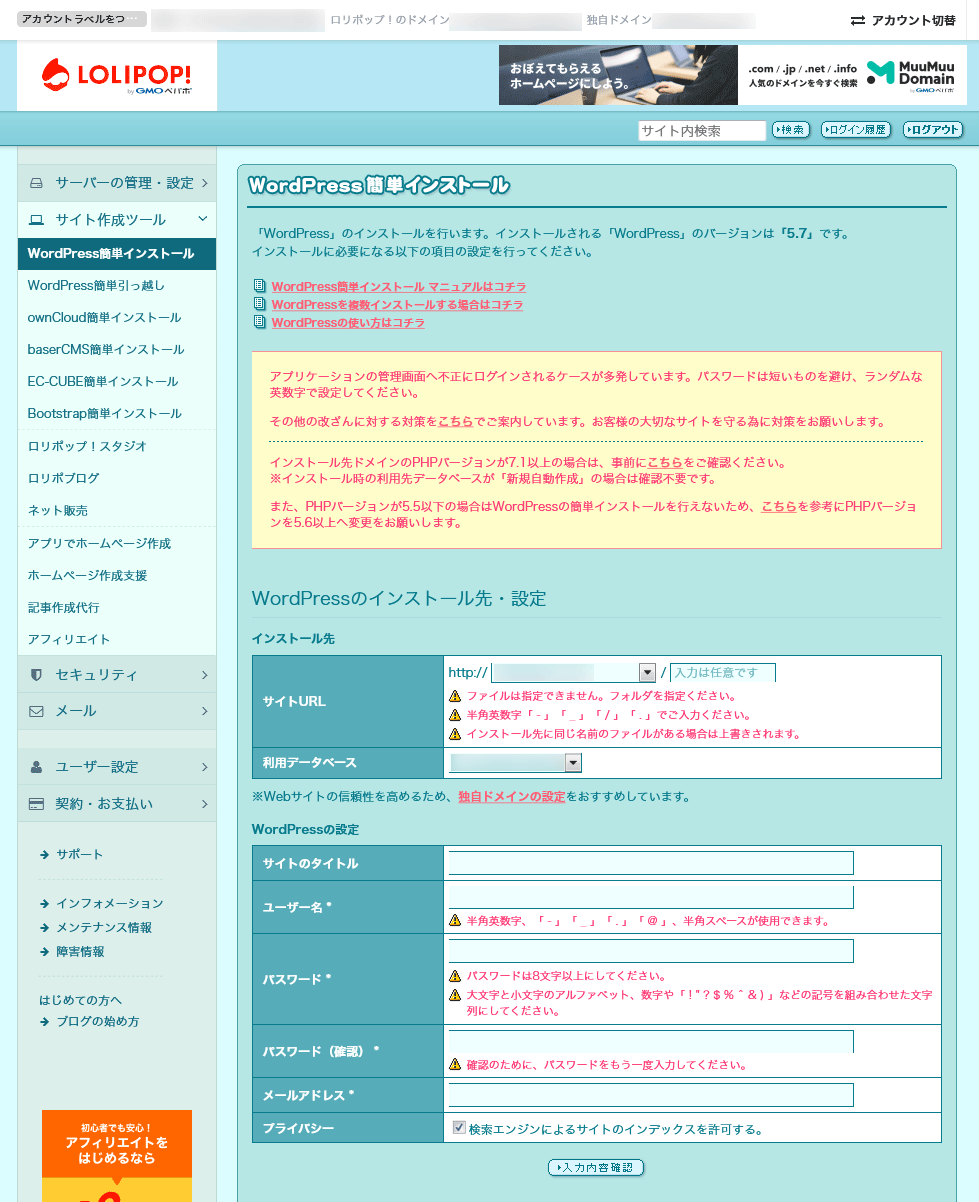Screen dimensions: 979x1202
Task: Click こちら link about tampering countermeasures
Action: 455,421
